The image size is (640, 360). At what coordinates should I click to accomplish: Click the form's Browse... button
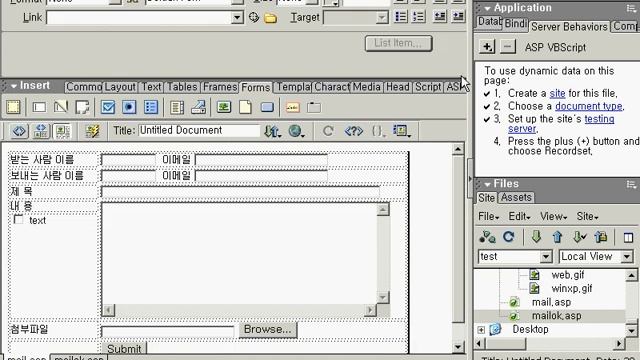pyautogui.click(x=268, y=329)
